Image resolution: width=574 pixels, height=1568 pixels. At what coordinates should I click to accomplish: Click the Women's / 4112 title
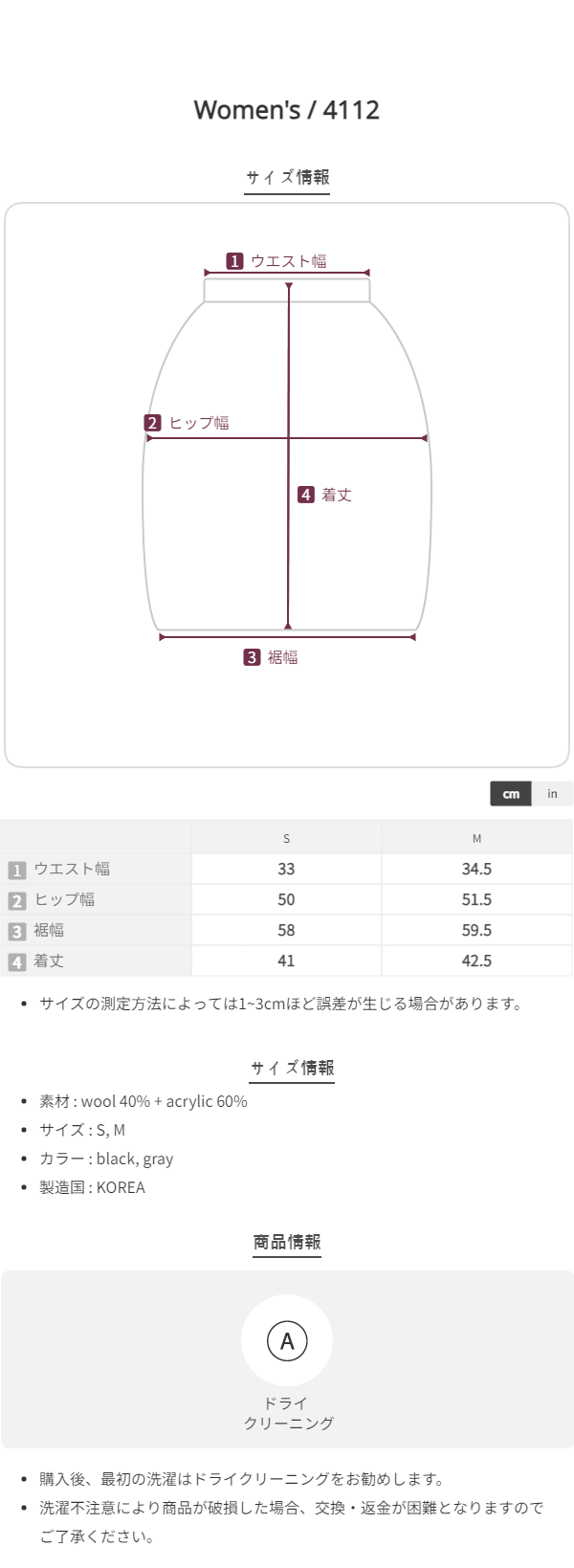[x=287, y=110]
